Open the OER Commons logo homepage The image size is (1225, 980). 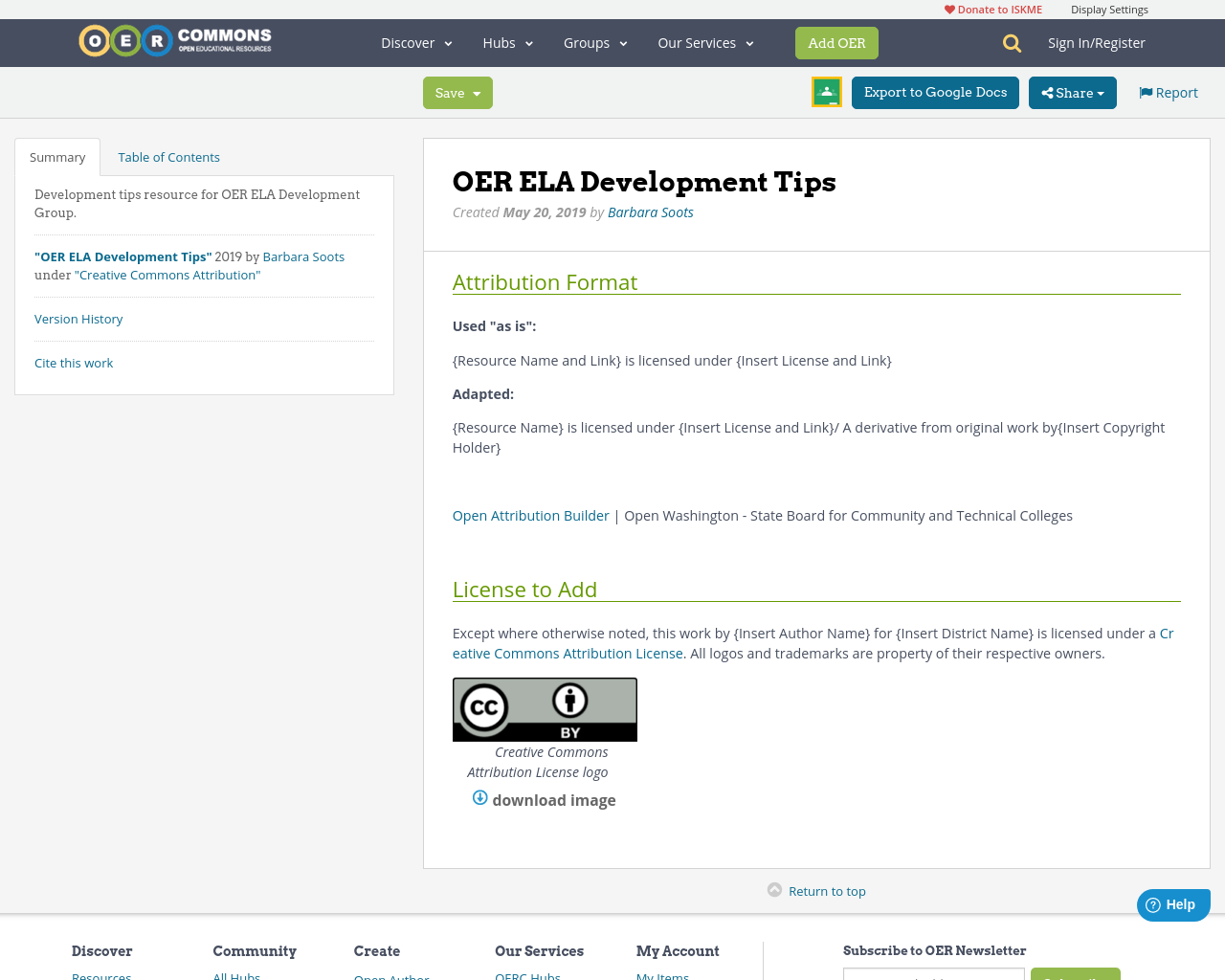tap(175, 41)
